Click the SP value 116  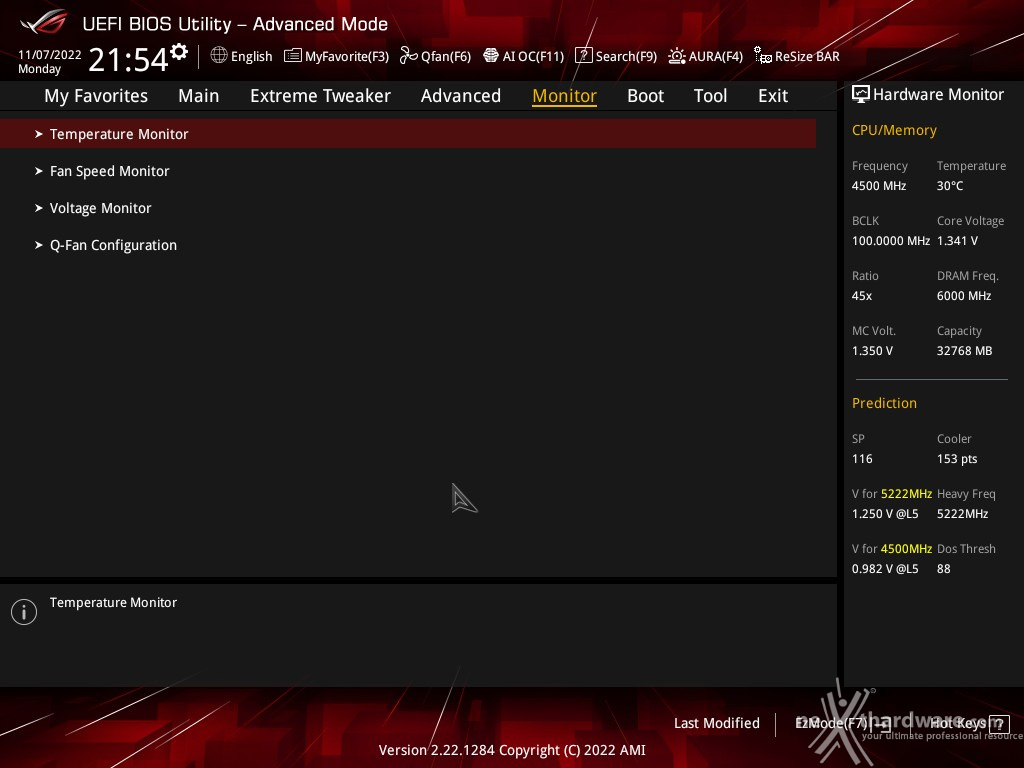point(862,459)
